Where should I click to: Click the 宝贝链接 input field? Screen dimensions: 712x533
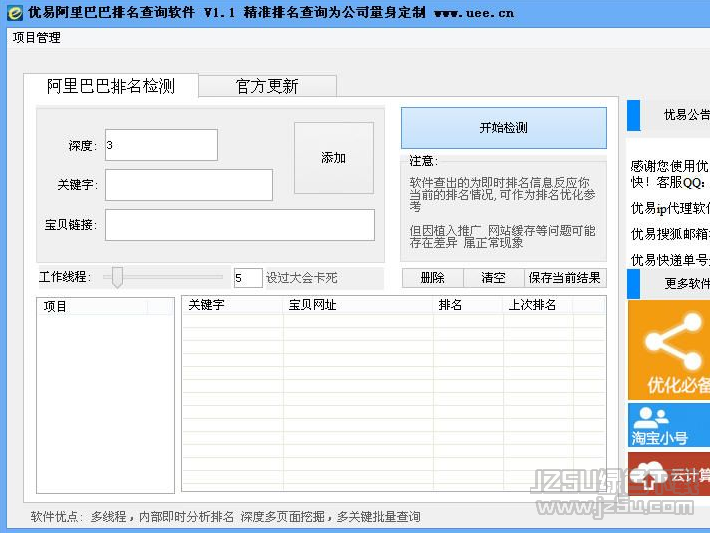click(240, 225)
